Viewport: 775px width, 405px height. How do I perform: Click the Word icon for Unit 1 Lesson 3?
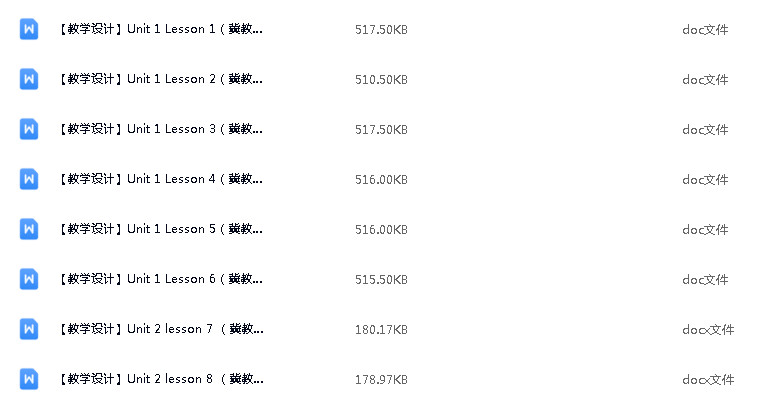pyautogui.click(x=29, y=129)
